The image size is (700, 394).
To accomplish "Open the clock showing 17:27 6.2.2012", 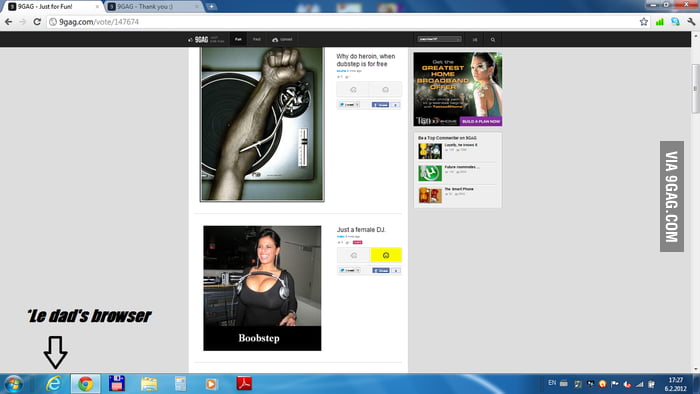I will [675, 384].
